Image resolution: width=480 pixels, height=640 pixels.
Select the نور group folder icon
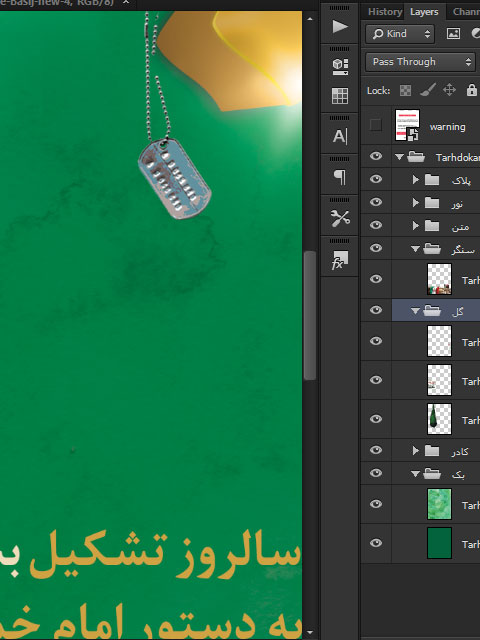(x=432, y=202)
